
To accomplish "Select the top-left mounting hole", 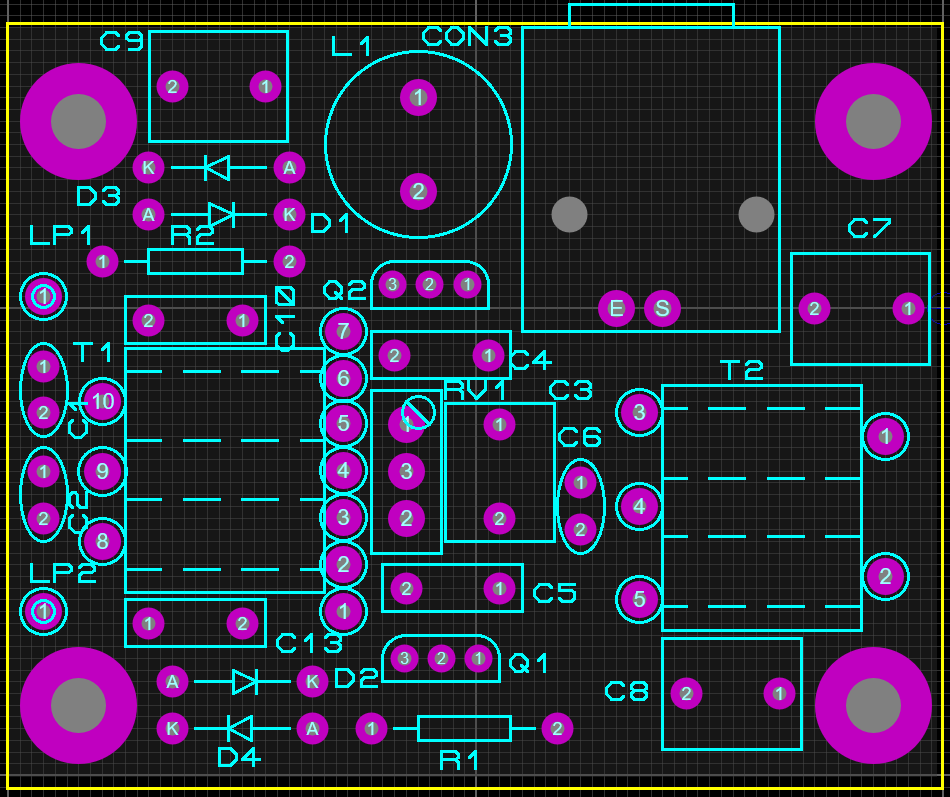I will tap(78, 121).
